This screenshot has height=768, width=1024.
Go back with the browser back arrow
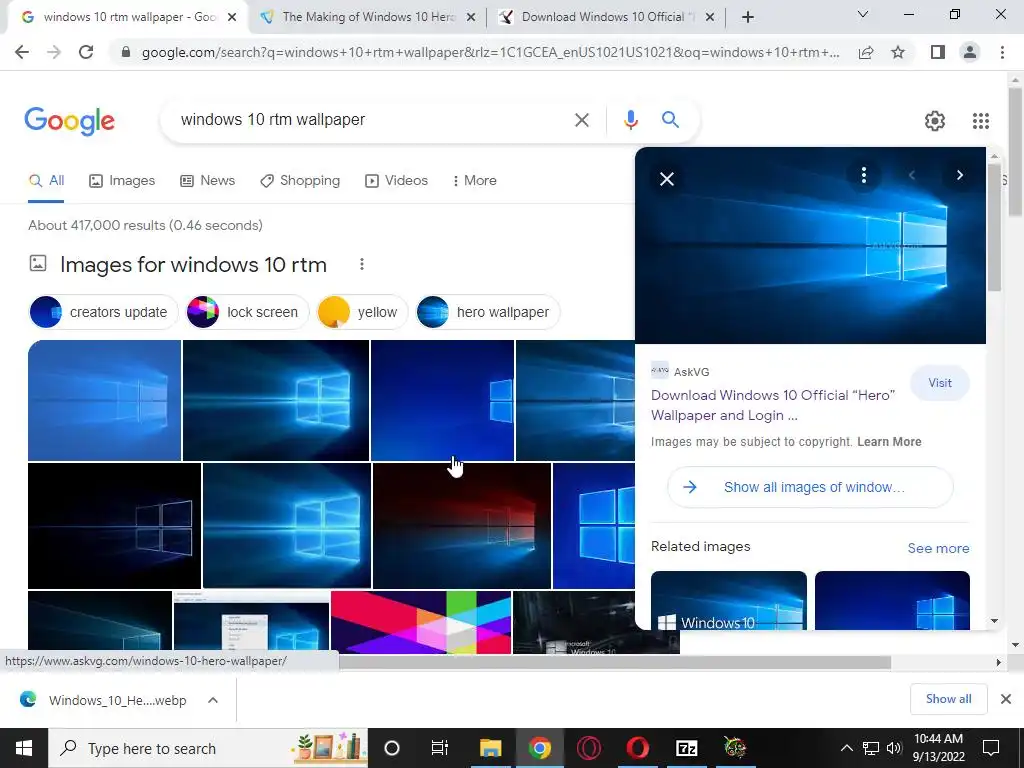click(22, 52)
